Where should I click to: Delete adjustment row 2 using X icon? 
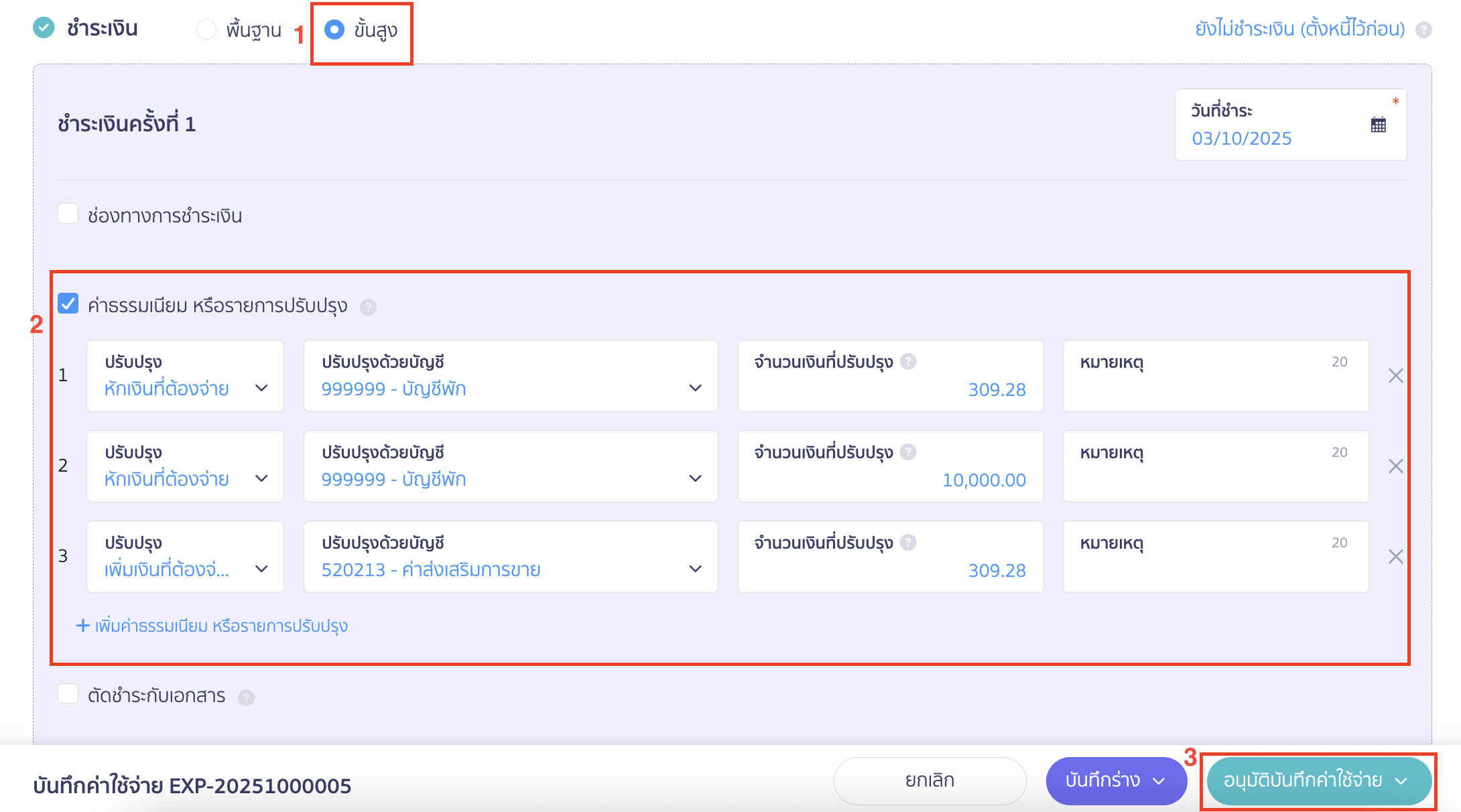[x=1395, y=466]
